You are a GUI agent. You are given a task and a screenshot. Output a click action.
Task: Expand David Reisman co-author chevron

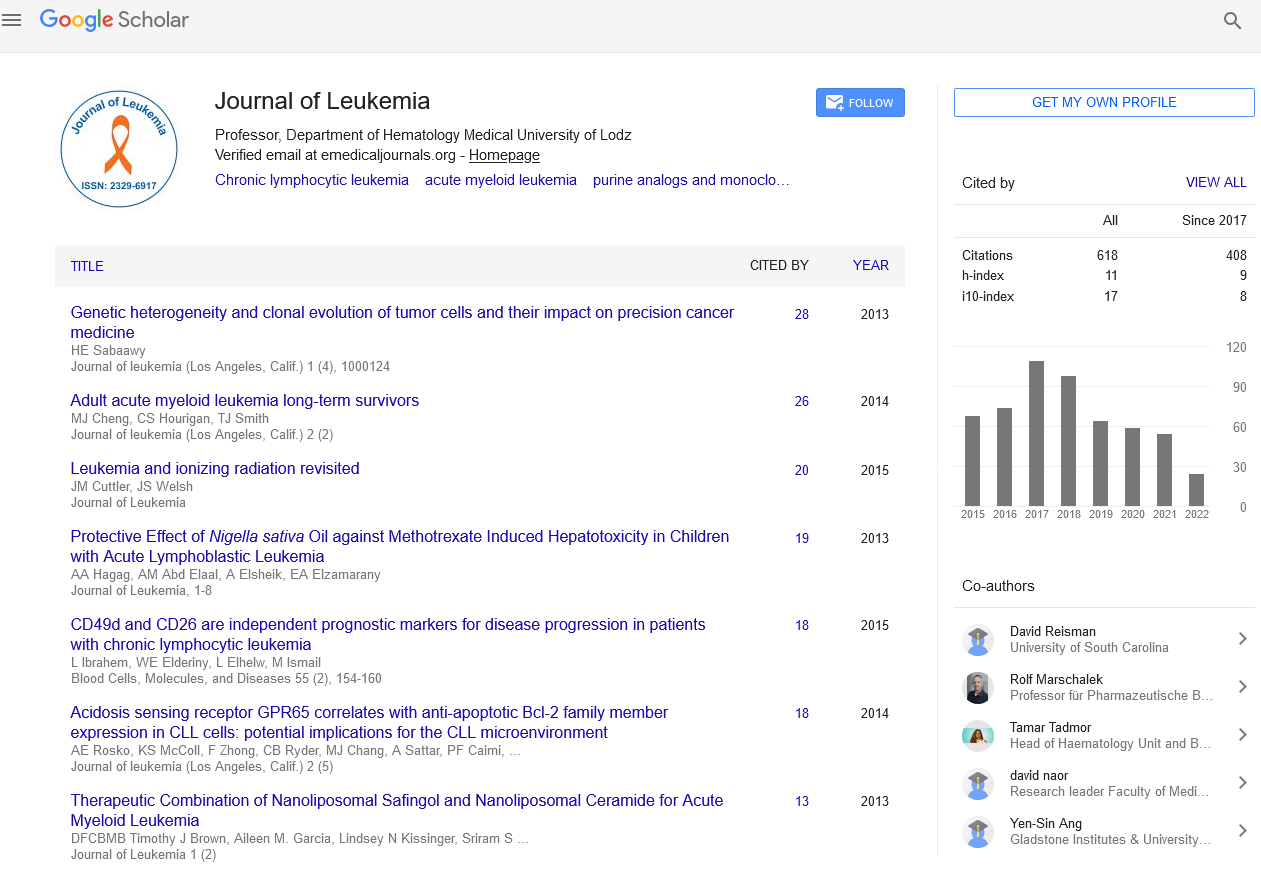(1242, 639)
